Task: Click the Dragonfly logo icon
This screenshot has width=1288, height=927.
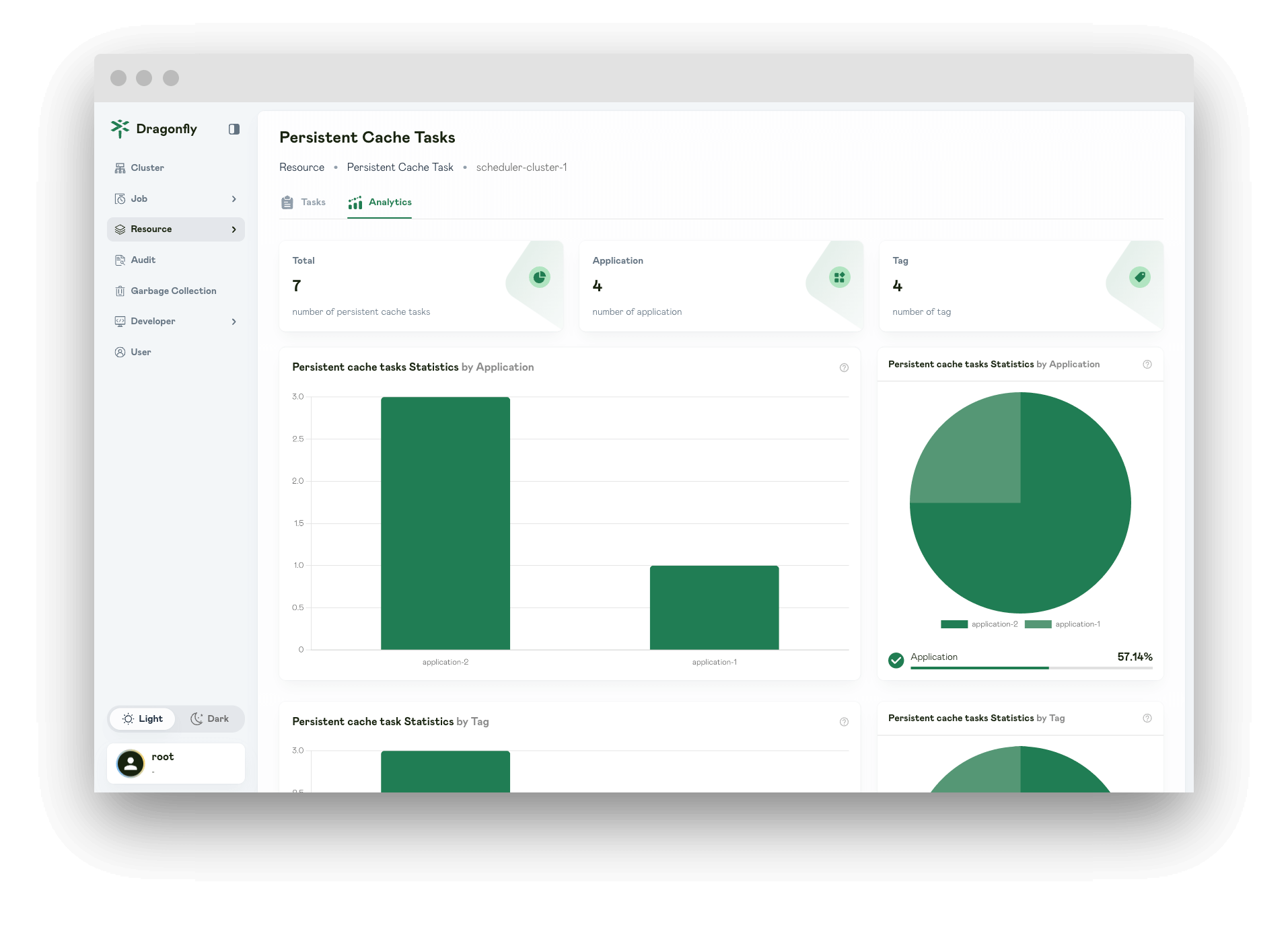Action: point(120,128)
